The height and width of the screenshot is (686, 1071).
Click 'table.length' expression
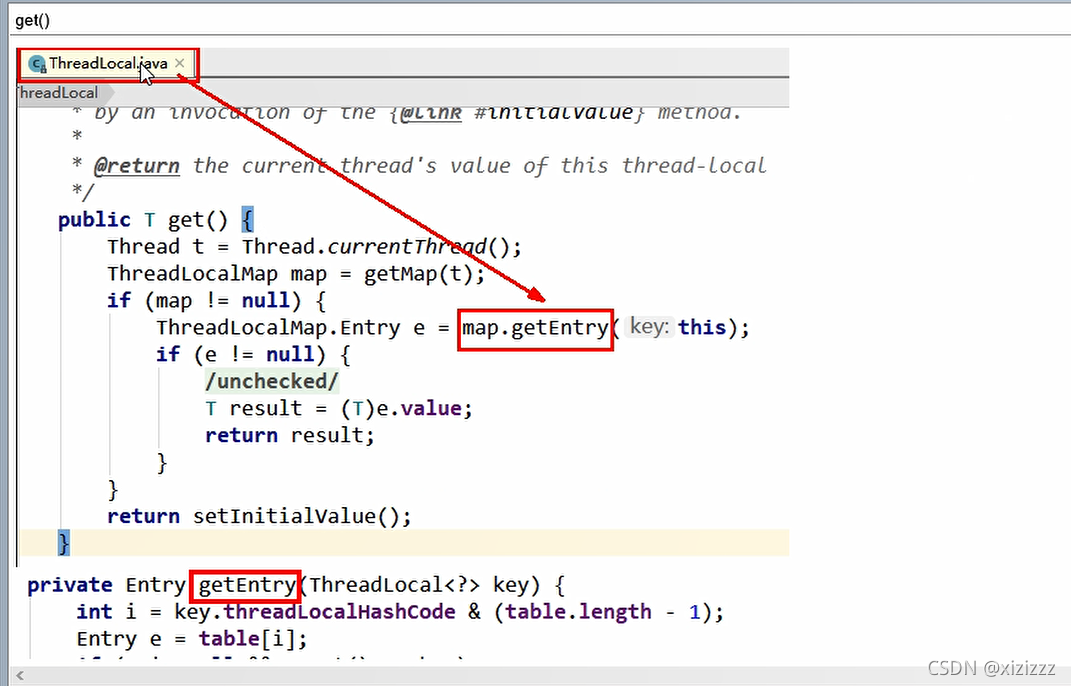(x=578, y=612)
